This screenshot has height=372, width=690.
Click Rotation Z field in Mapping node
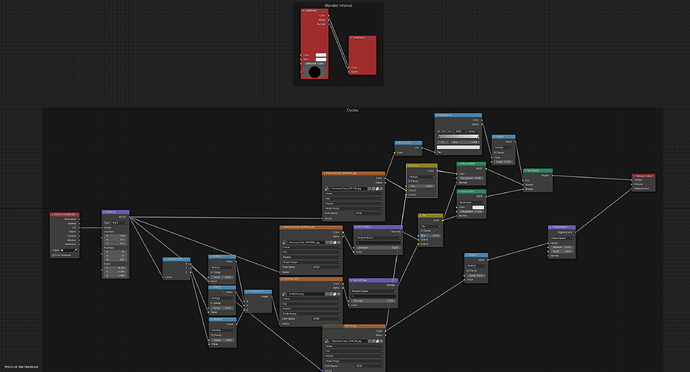tap(115, 260)
